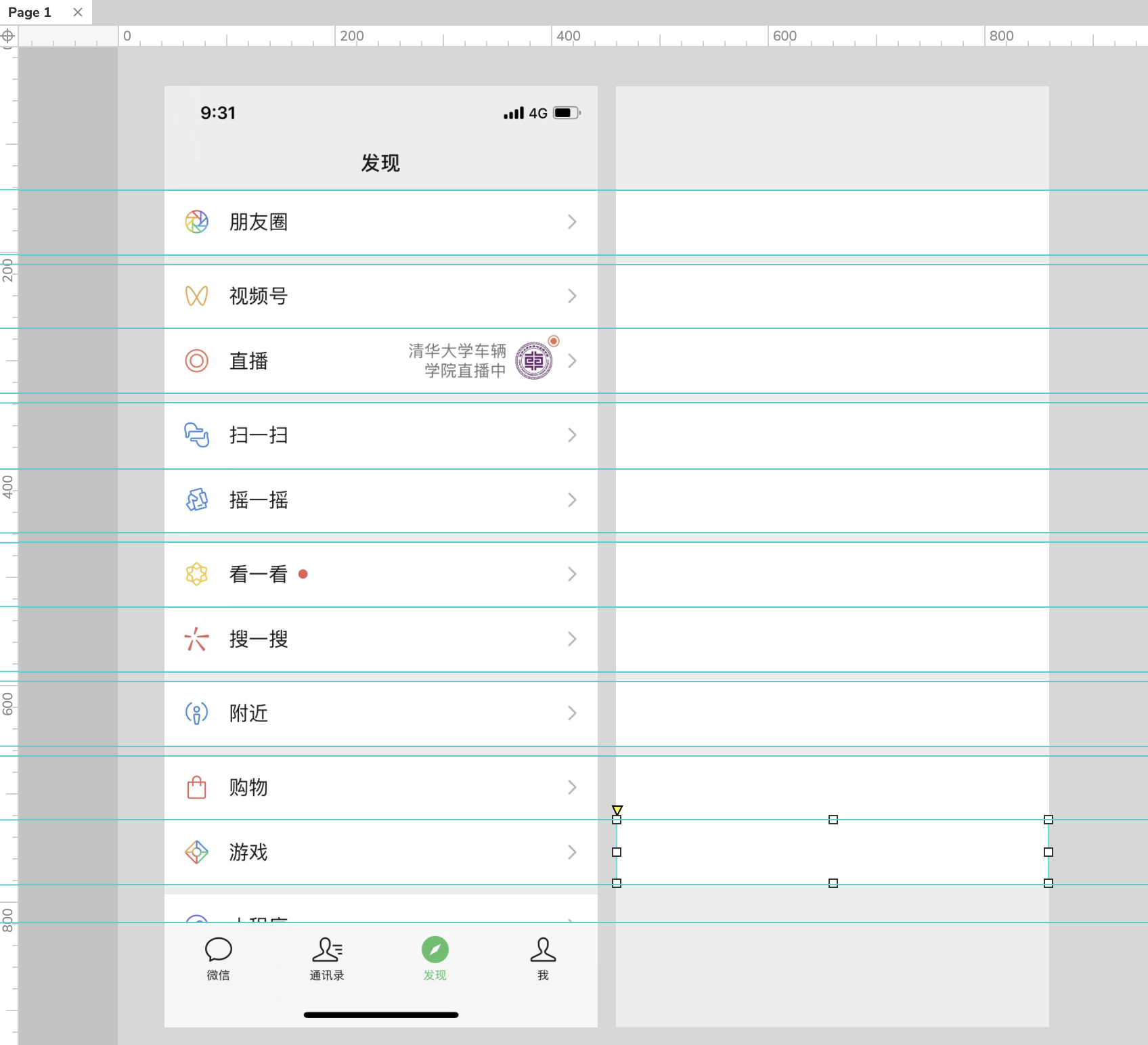Click the 朋友圈 colorful aperture icon
The height and width of the screenshot is (1045, 1148).
[196, 222]
